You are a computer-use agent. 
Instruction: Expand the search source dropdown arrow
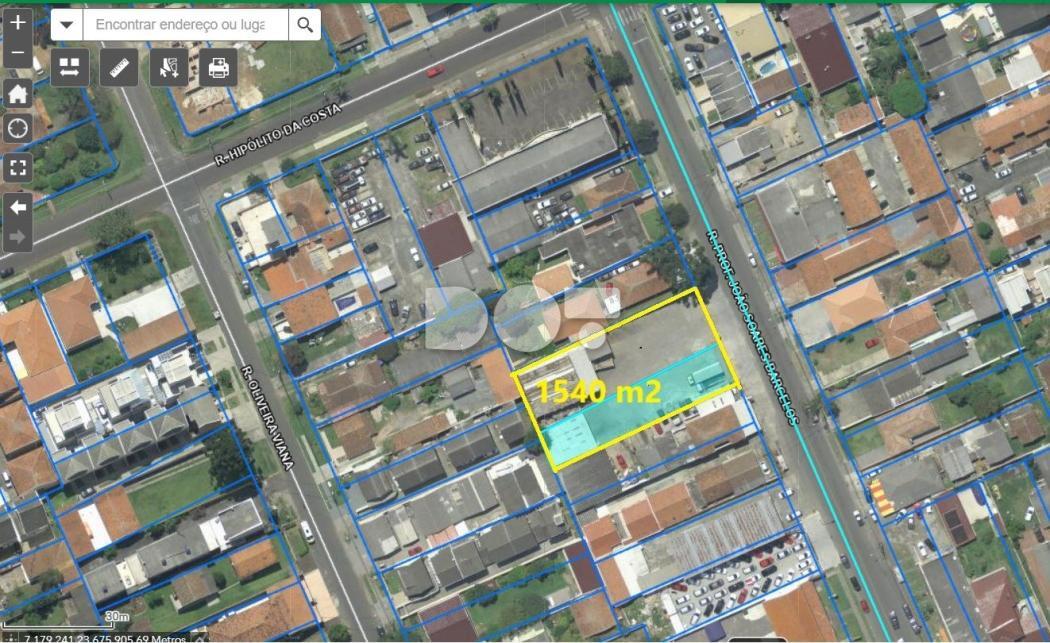click(67, 24)
